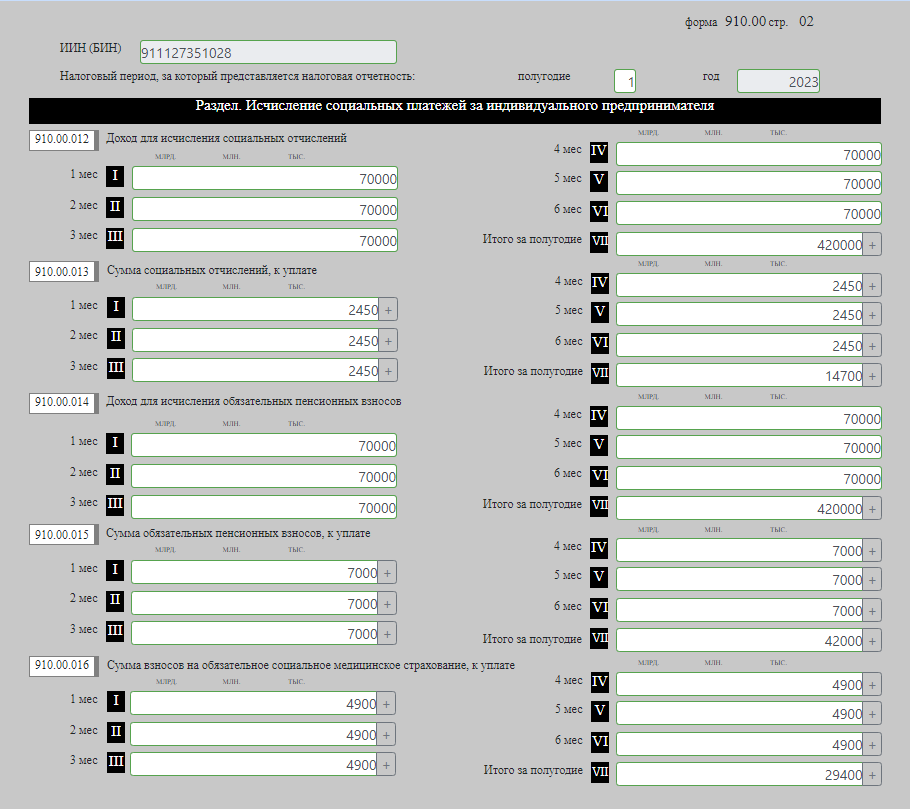
Task: Click month 6 field of 910.00.012 section
Action: click(x=748, y=214)
